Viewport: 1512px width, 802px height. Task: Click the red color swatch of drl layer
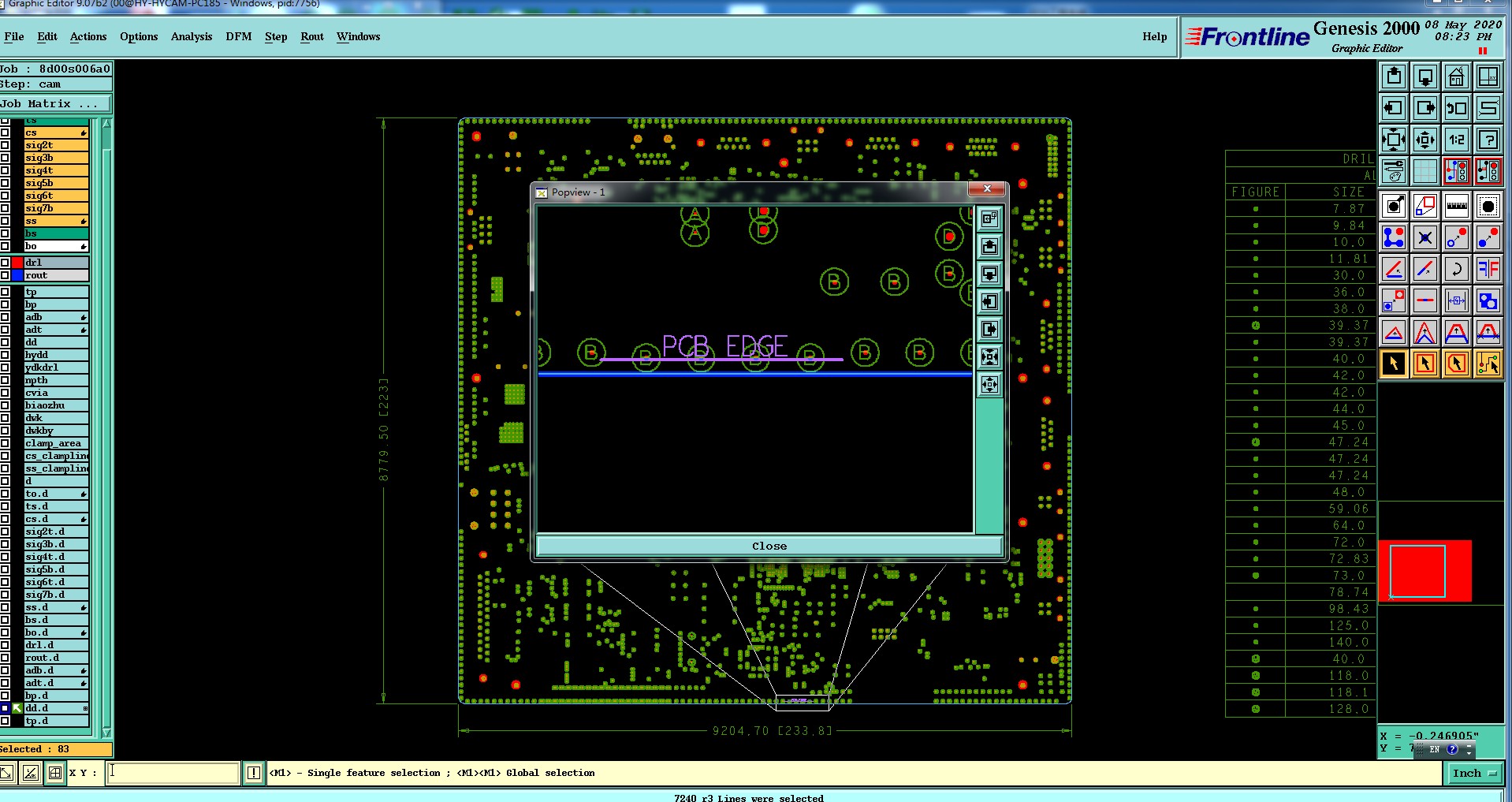17,263
